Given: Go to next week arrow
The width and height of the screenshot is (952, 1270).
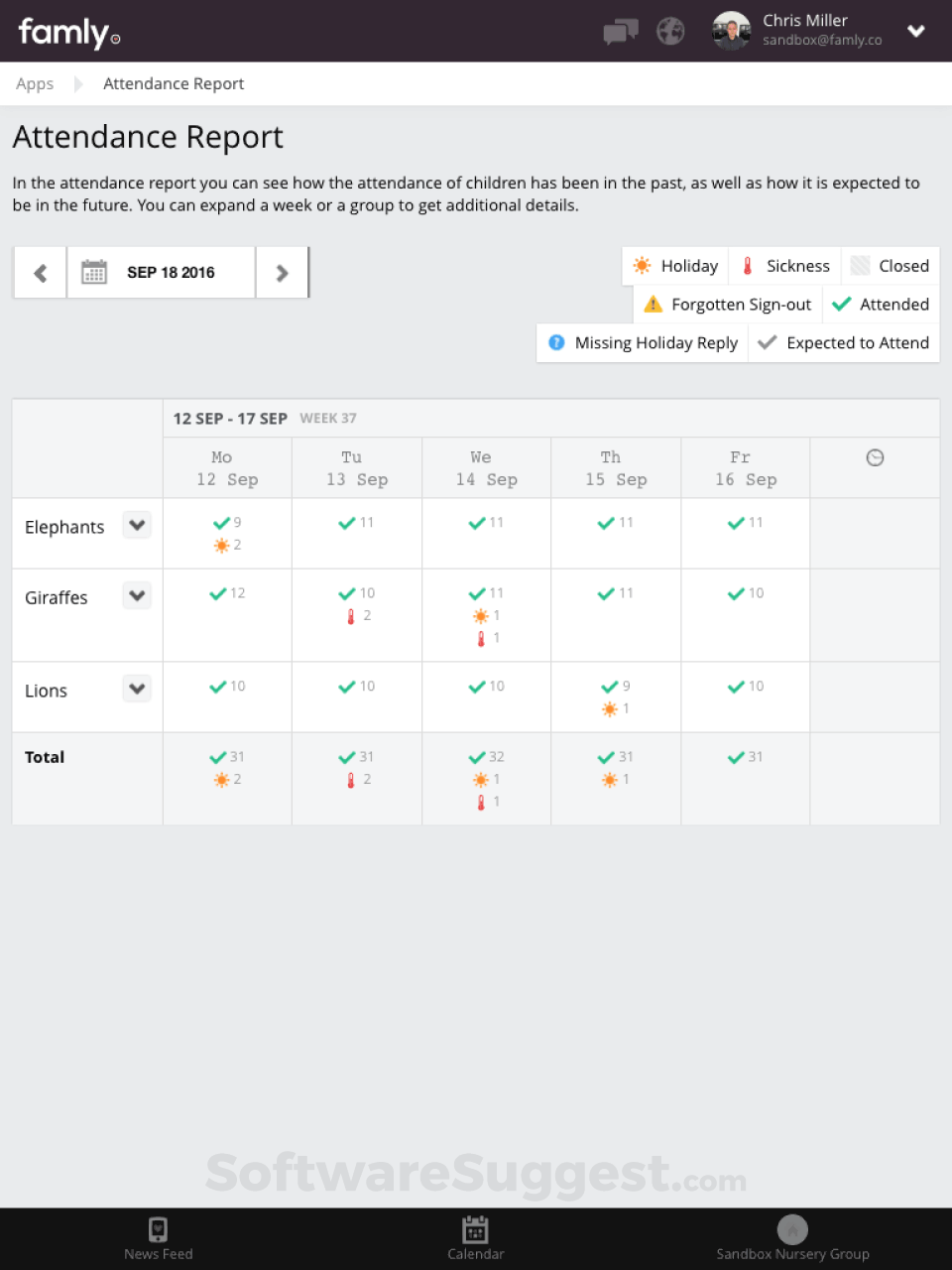Looking at the screenshot, I should (282, 273).
